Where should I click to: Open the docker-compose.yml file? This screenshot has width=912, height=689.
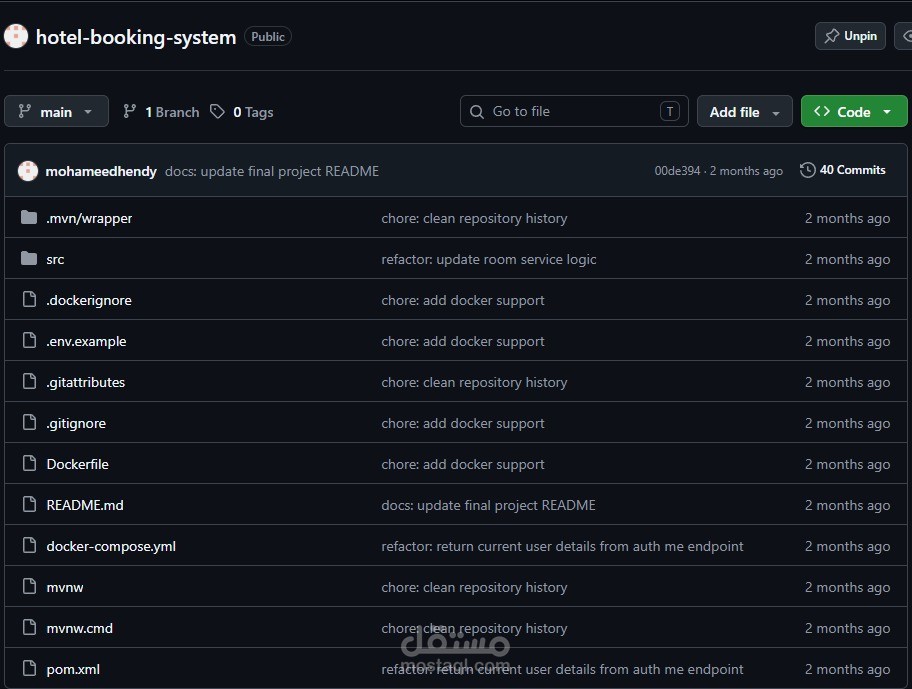(111, 546)
